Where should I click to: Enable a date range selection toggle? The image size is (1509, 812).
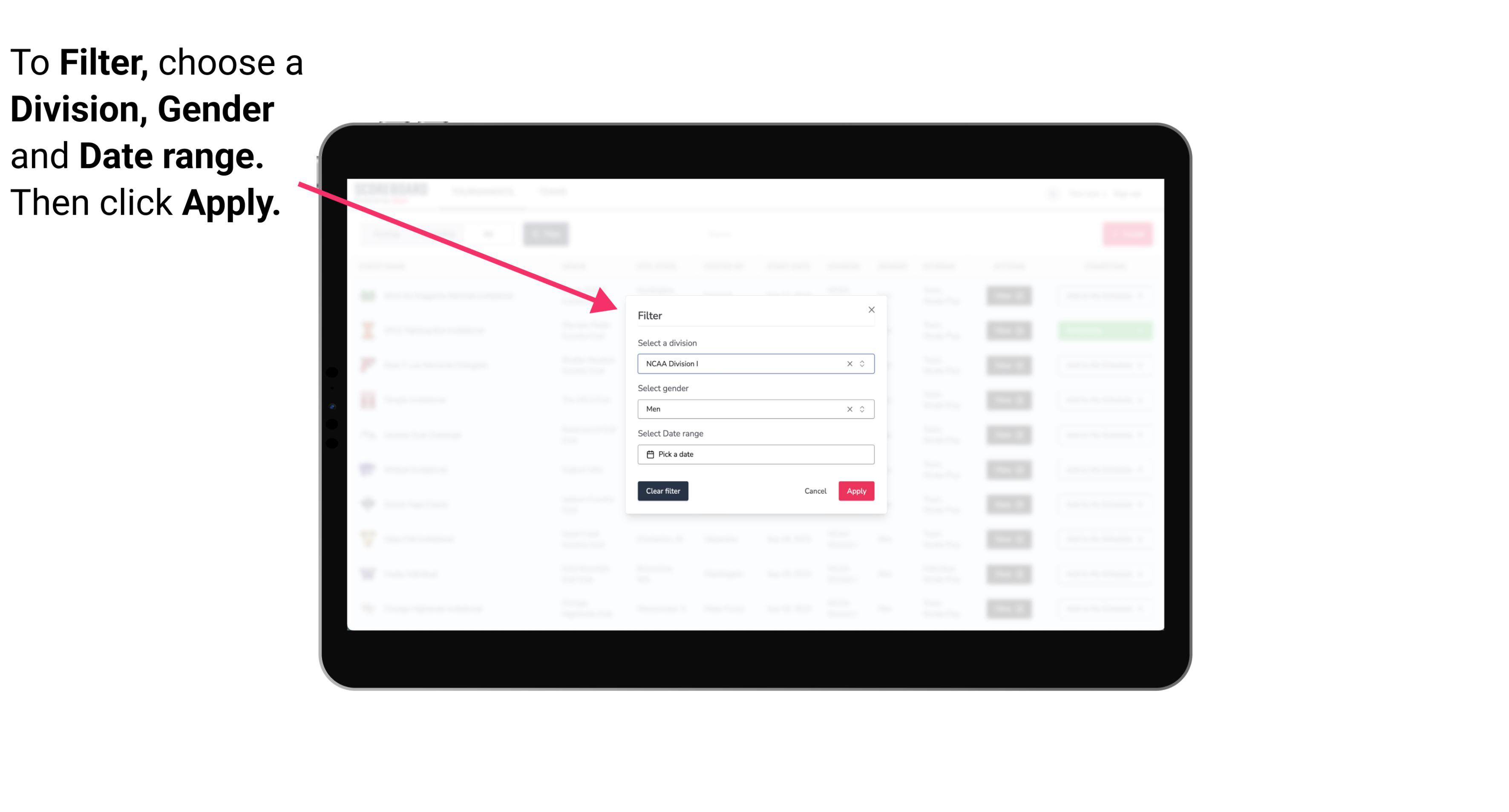coord(755,454)
